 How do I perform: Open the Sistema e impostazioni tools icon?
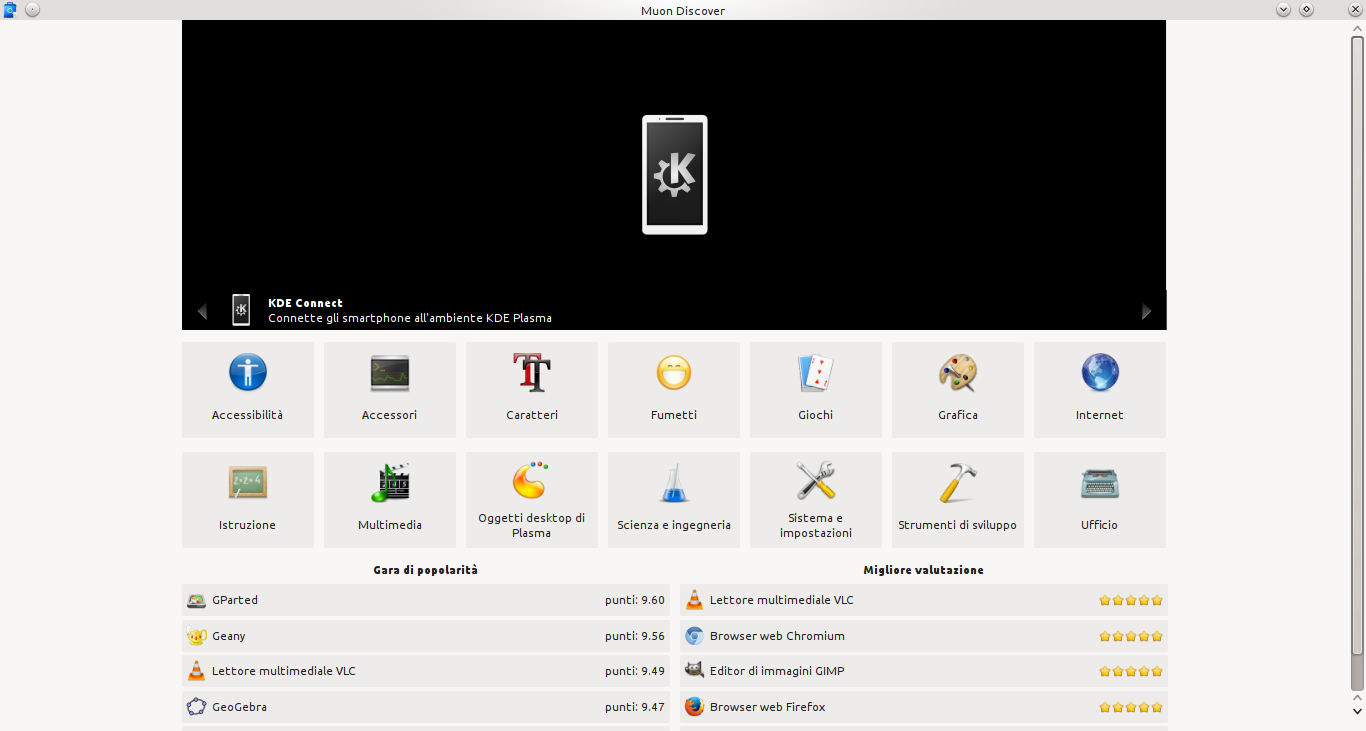pyautogui.click(x=815, y=480)
